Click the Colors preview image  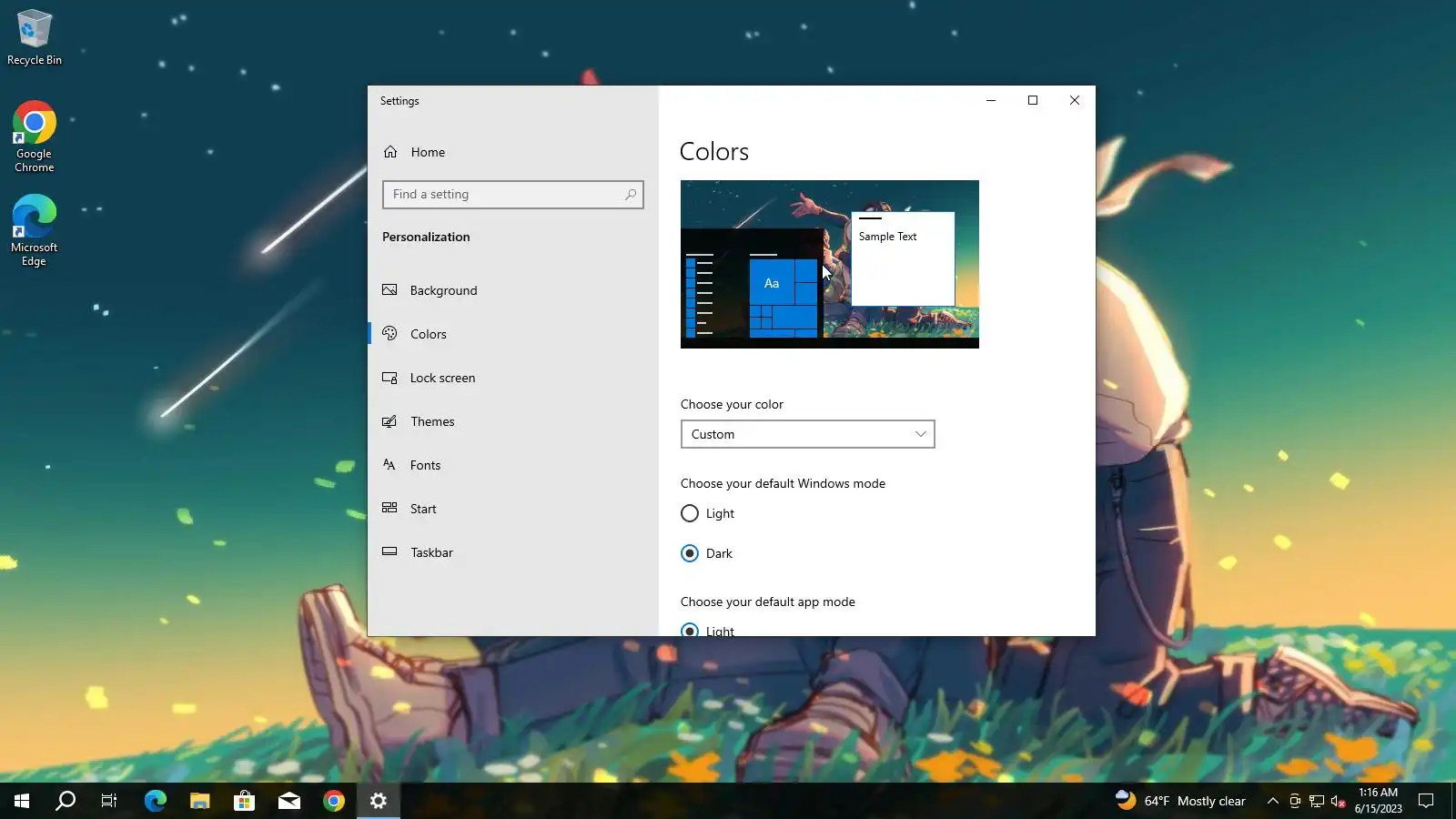[x=830, y=264]
